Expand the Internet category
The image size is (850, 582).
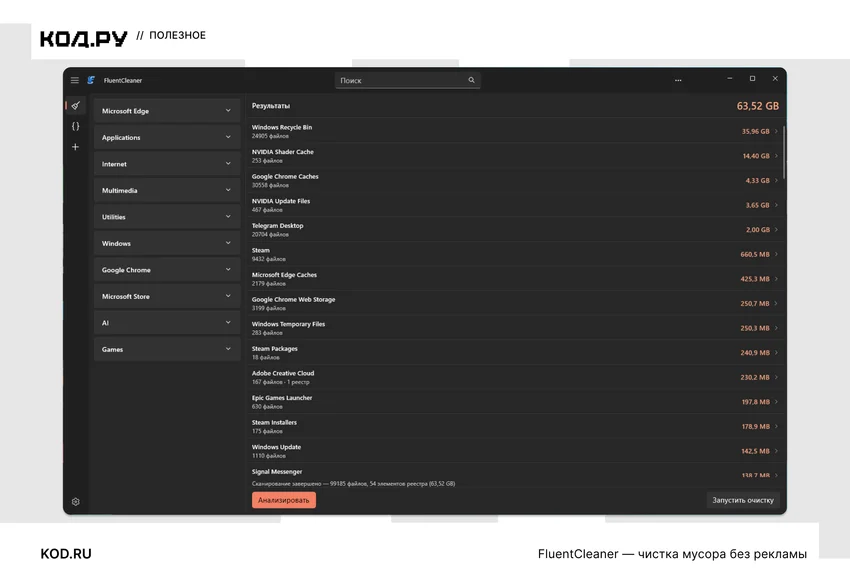[167, 164]
